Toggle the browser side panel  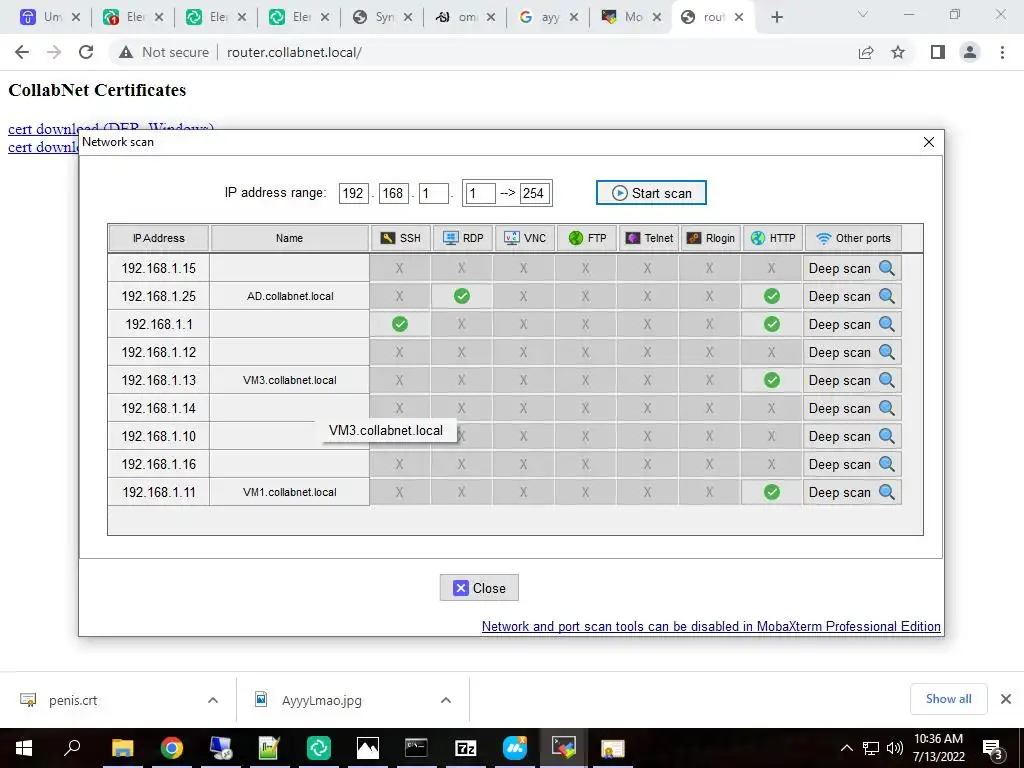click(x=938, y=52)
